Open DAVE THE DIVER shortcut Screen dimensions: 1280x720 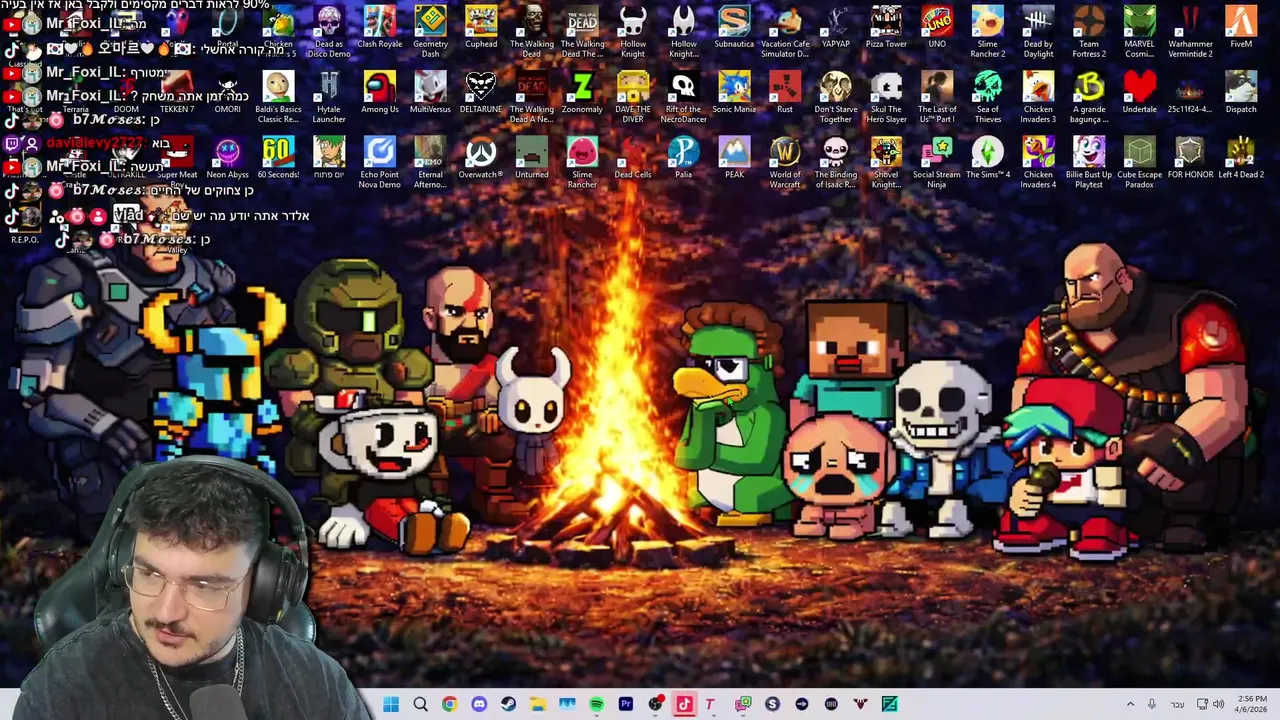(x=633, y=97)
